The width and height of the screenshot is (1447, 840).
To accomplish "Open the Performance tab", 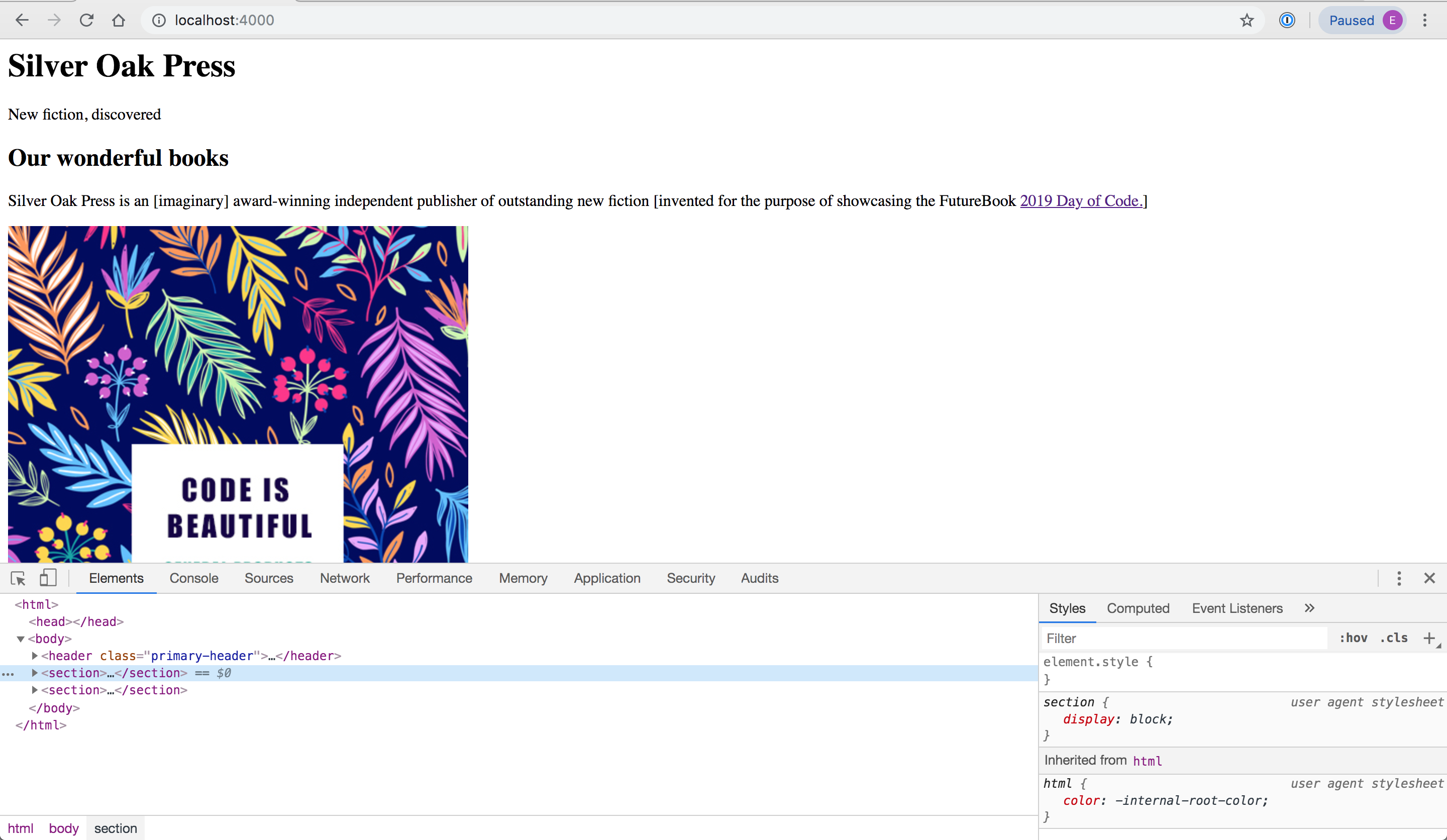I will click(x=434, y=578).
